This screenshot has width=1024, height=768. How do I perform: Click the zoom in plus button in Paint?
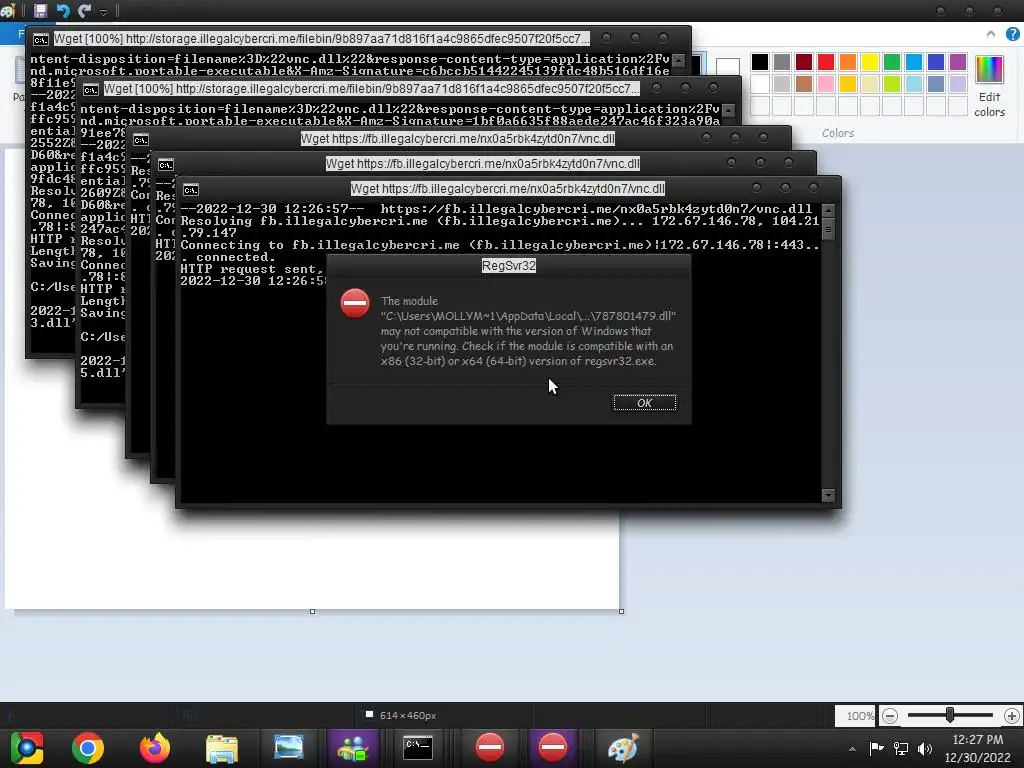[x=1012, y=716]
